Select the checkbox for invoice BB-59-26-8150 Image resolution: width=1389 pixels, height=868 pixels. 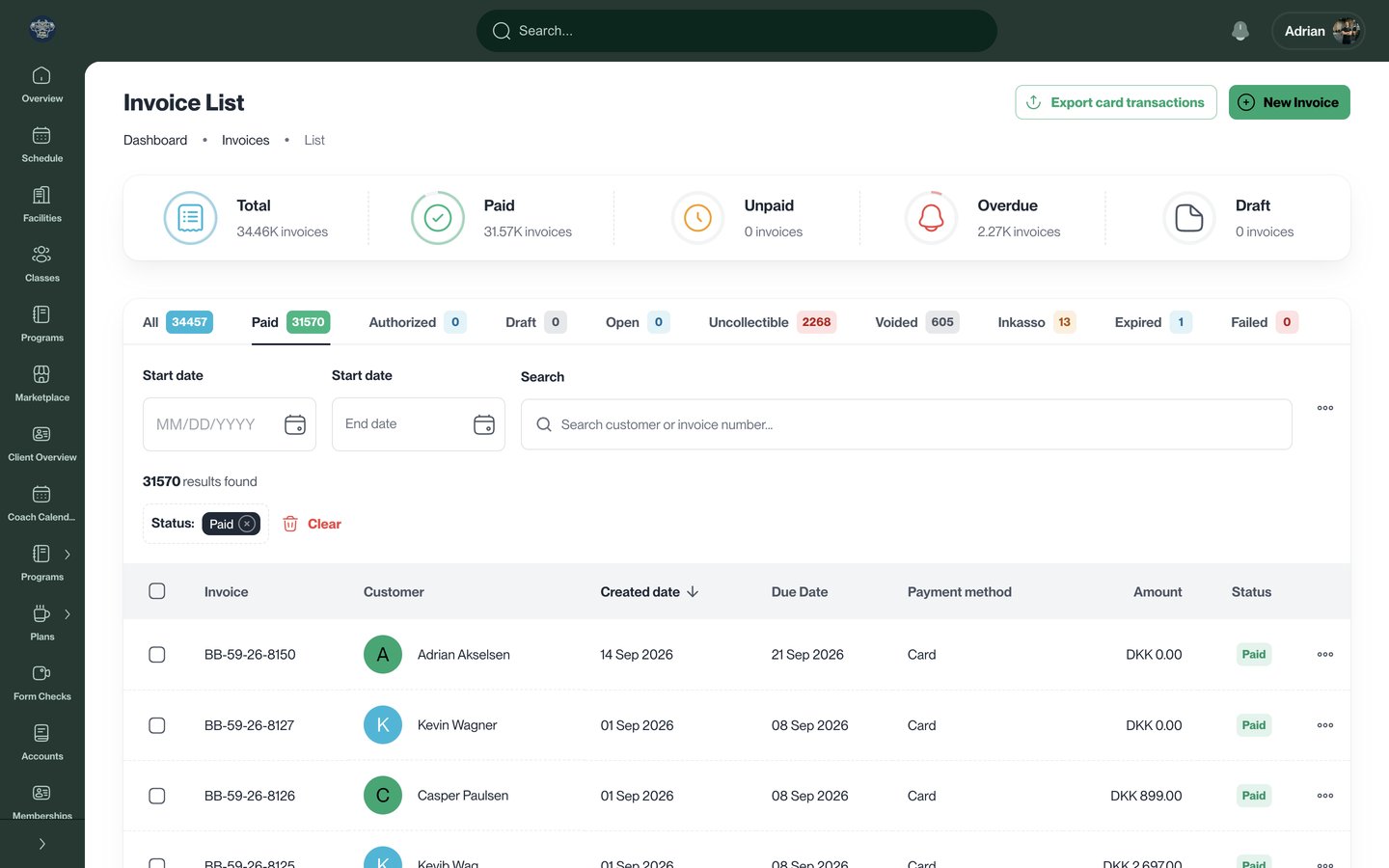pyautogui.click(x=157, y=654)
